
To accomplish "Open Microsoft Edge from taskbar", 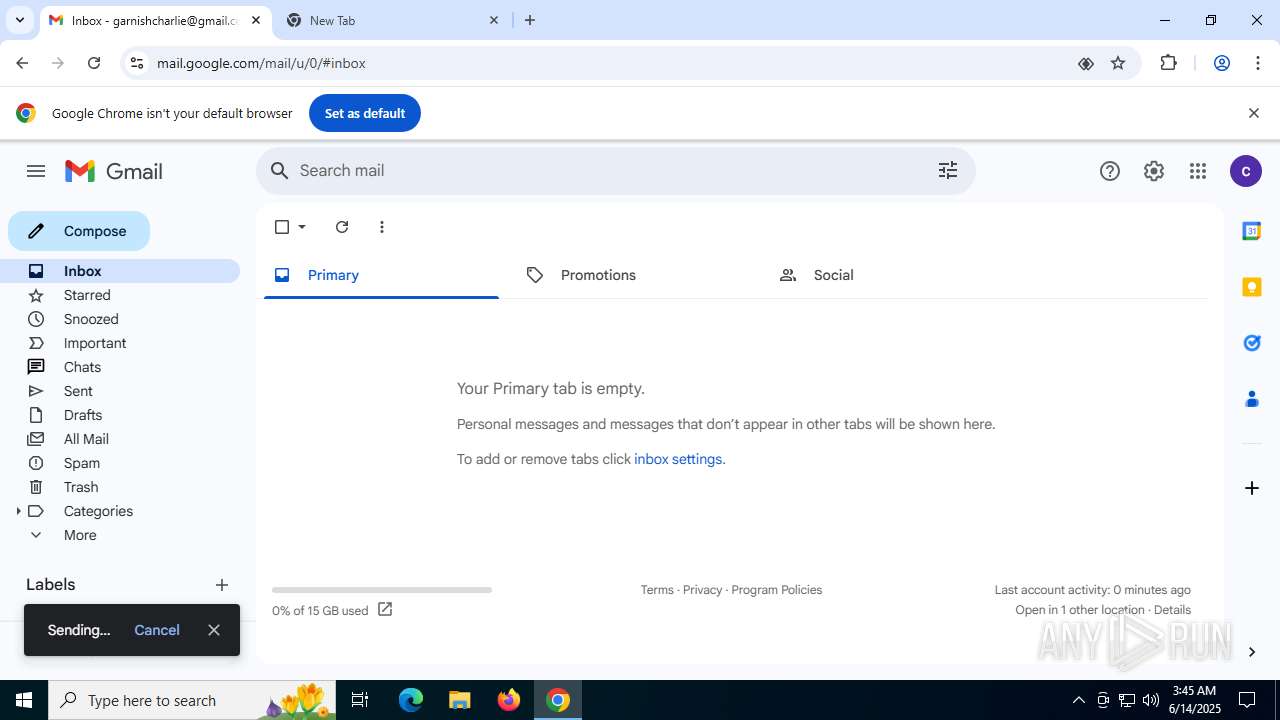I will [x=411, y=700].
